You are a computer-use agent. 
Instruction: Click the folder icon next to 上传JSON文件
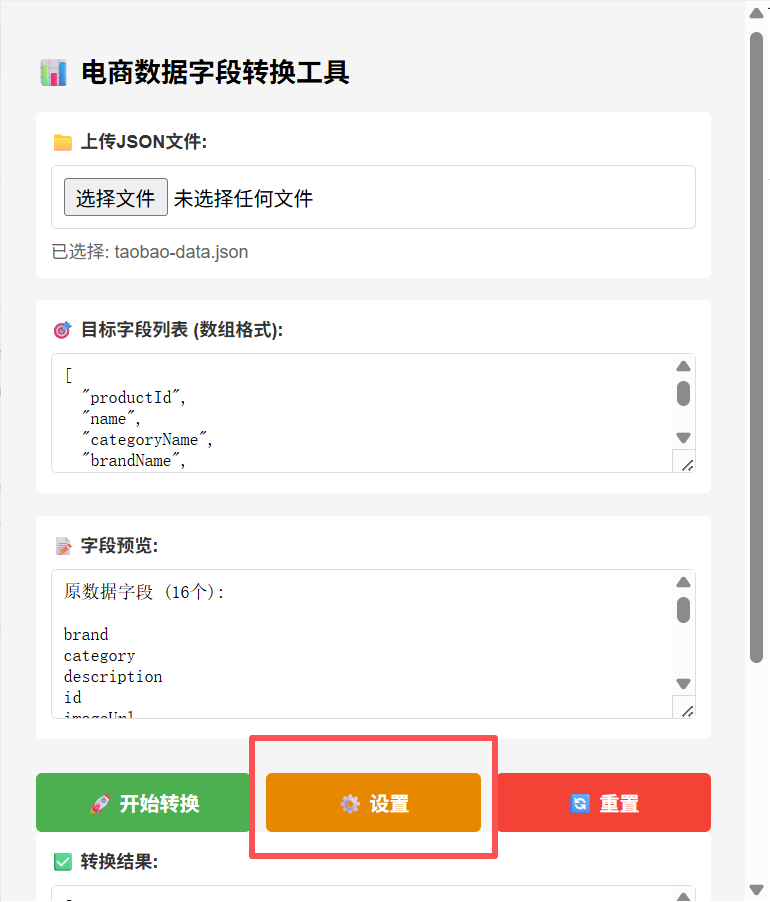click(x=63, y=142)
